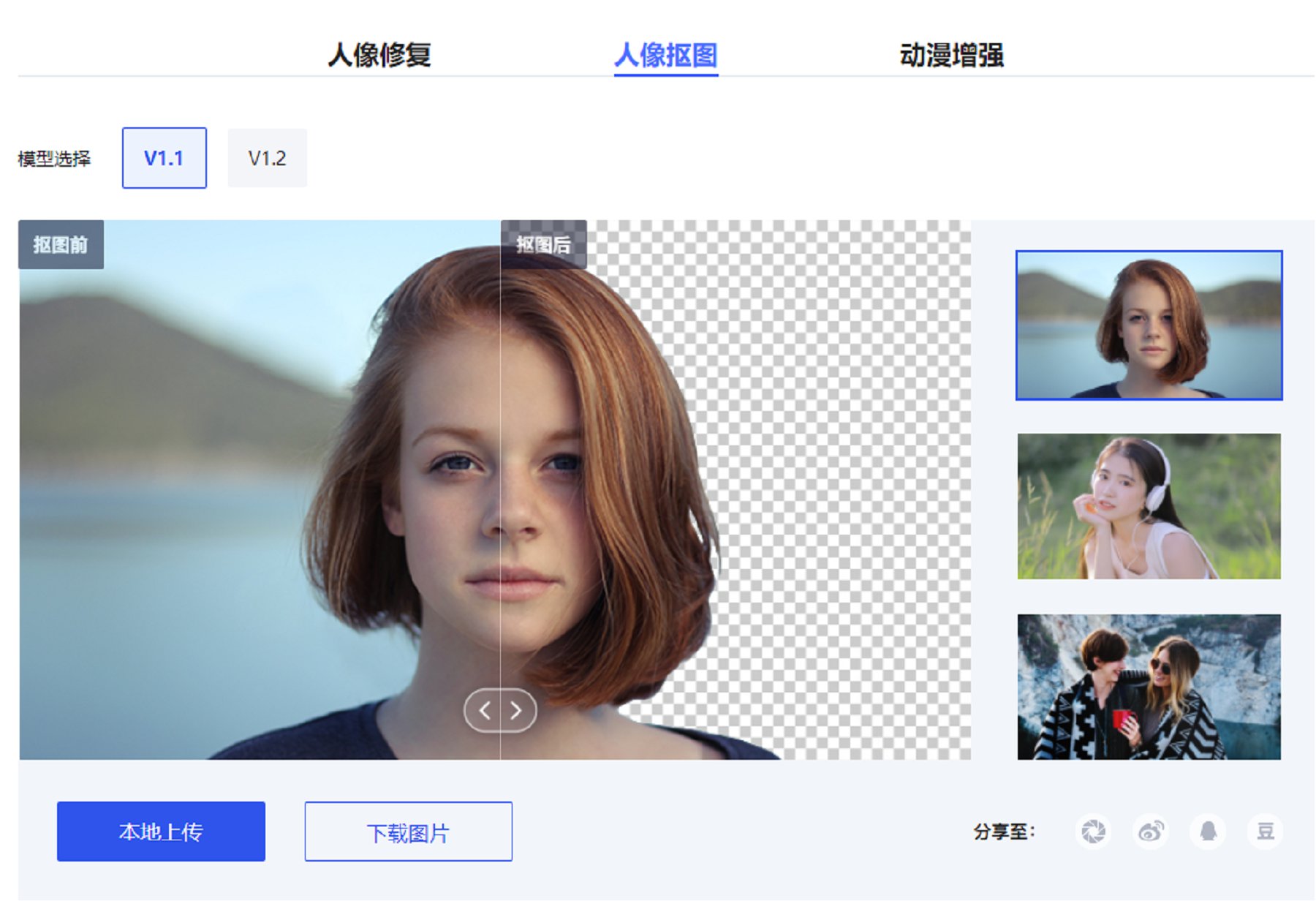Click the 模型选择 label

(54, 159)
